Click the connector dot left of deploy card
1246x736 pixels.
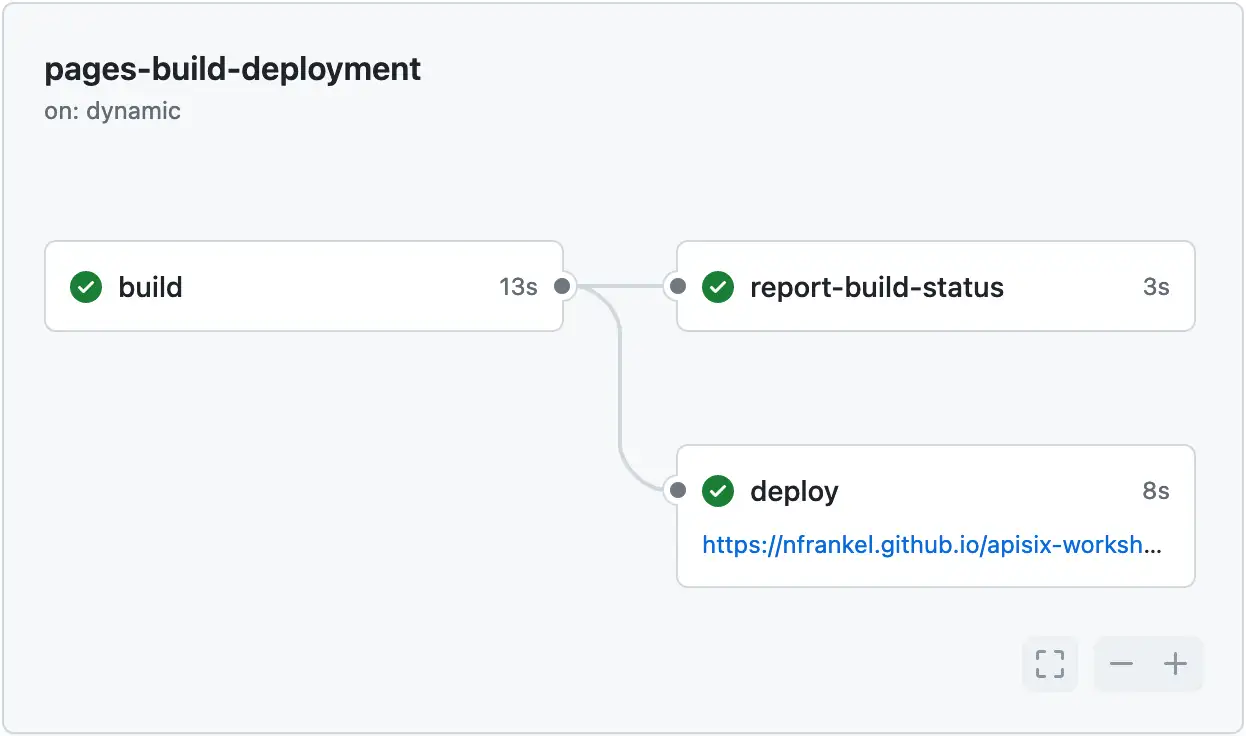(677, 491)
